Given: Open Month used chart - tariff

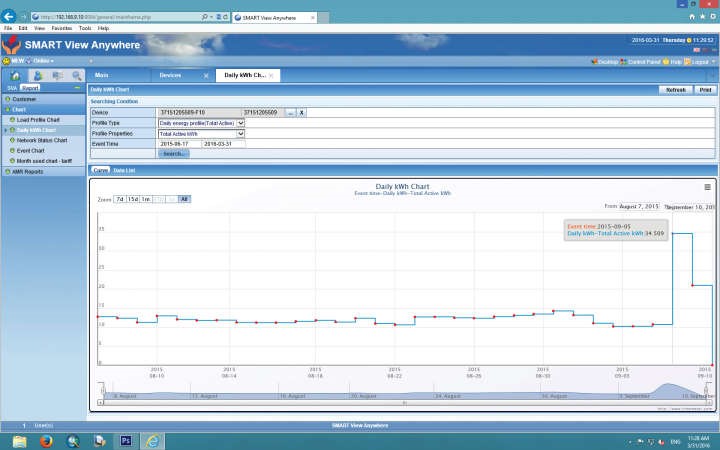Looking at the screenshot, I should coord(44,161).
